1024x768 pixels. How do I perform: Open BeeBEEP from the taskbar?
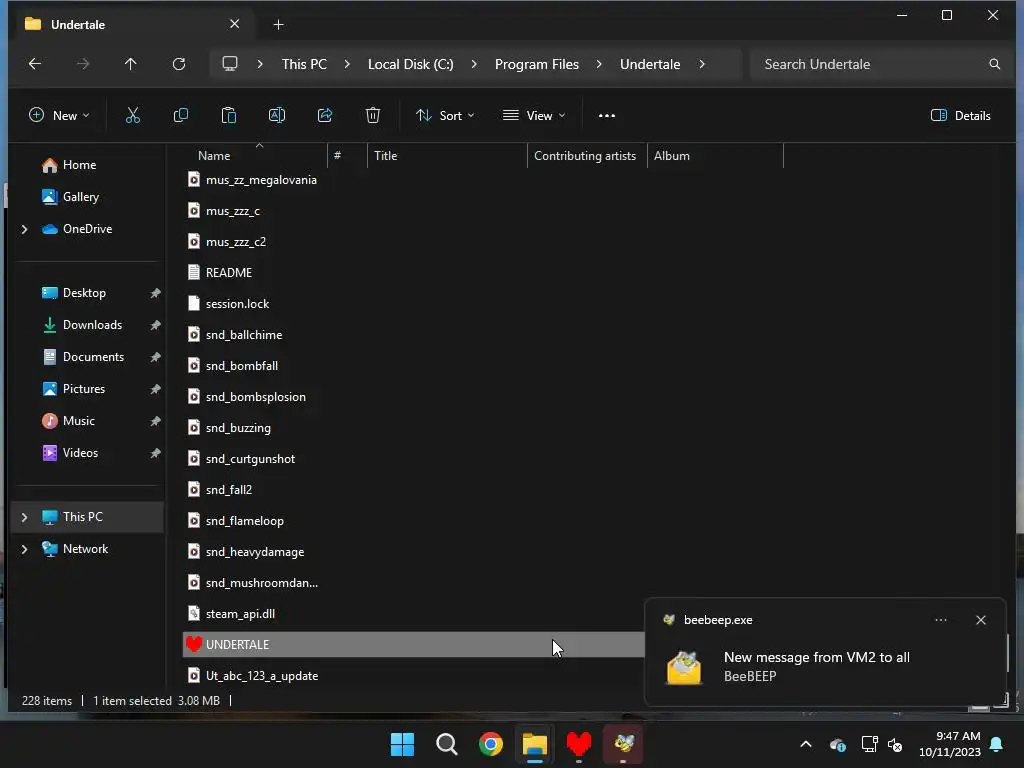click(x=624, y=744)
